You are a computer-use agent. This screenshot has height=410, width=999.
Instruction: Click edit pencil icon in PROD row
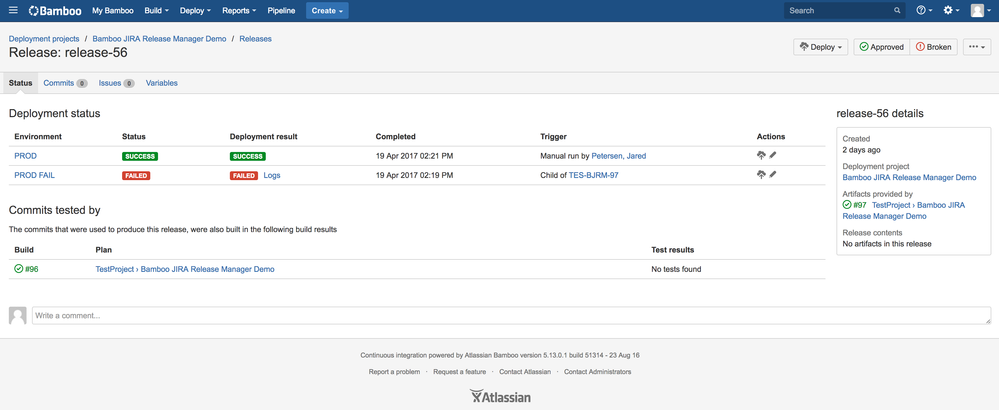point(773,155)
